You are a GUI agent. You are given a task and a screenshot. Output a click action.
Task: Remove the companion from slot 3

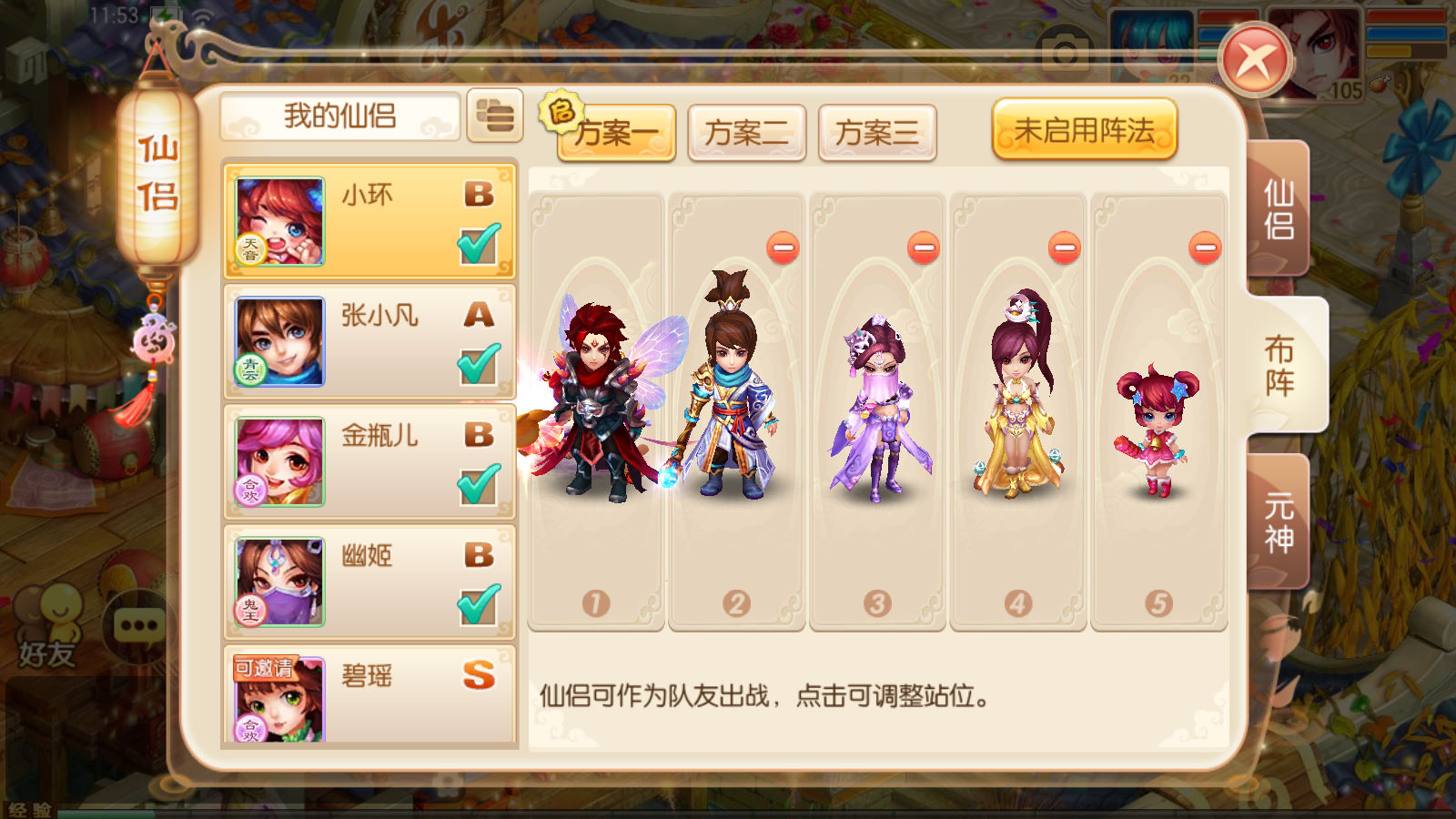pyautogui.click(x=924, y=248)
